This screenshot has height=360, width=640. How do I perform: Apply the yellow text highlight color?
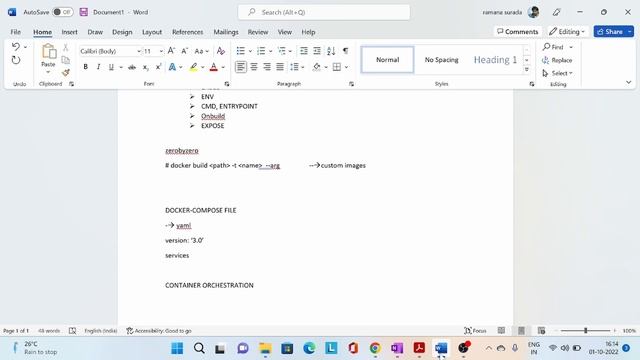click(x=193, y=67)
